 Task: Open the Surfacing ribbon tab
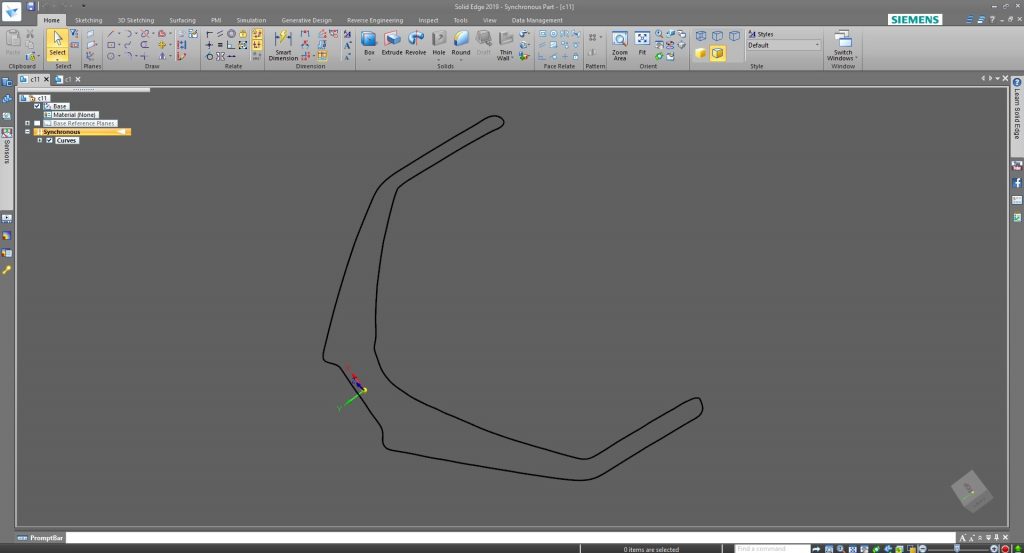(x=182, y=20)
